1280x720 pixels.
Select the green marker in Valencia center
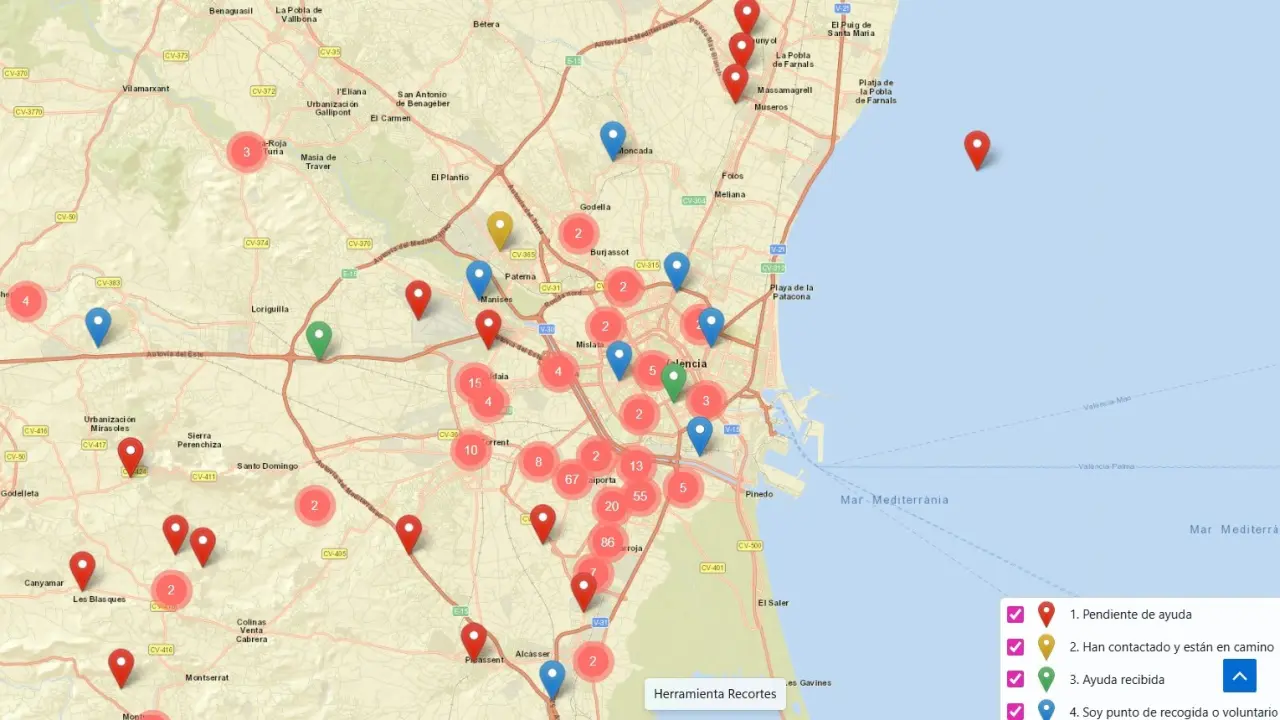674,380
